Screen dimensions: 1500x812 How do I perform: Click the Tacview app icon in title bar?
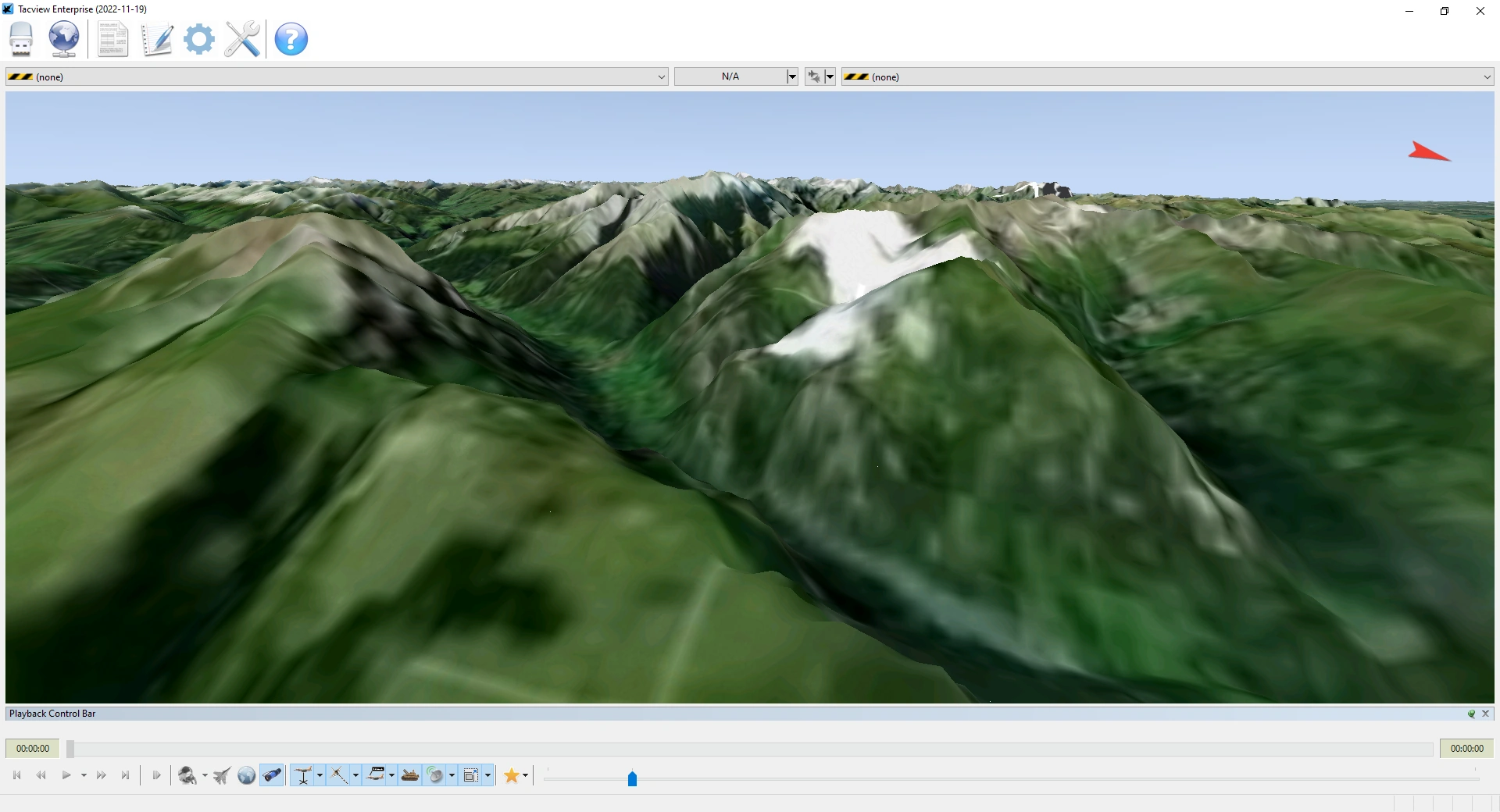(x=8, y=9)
